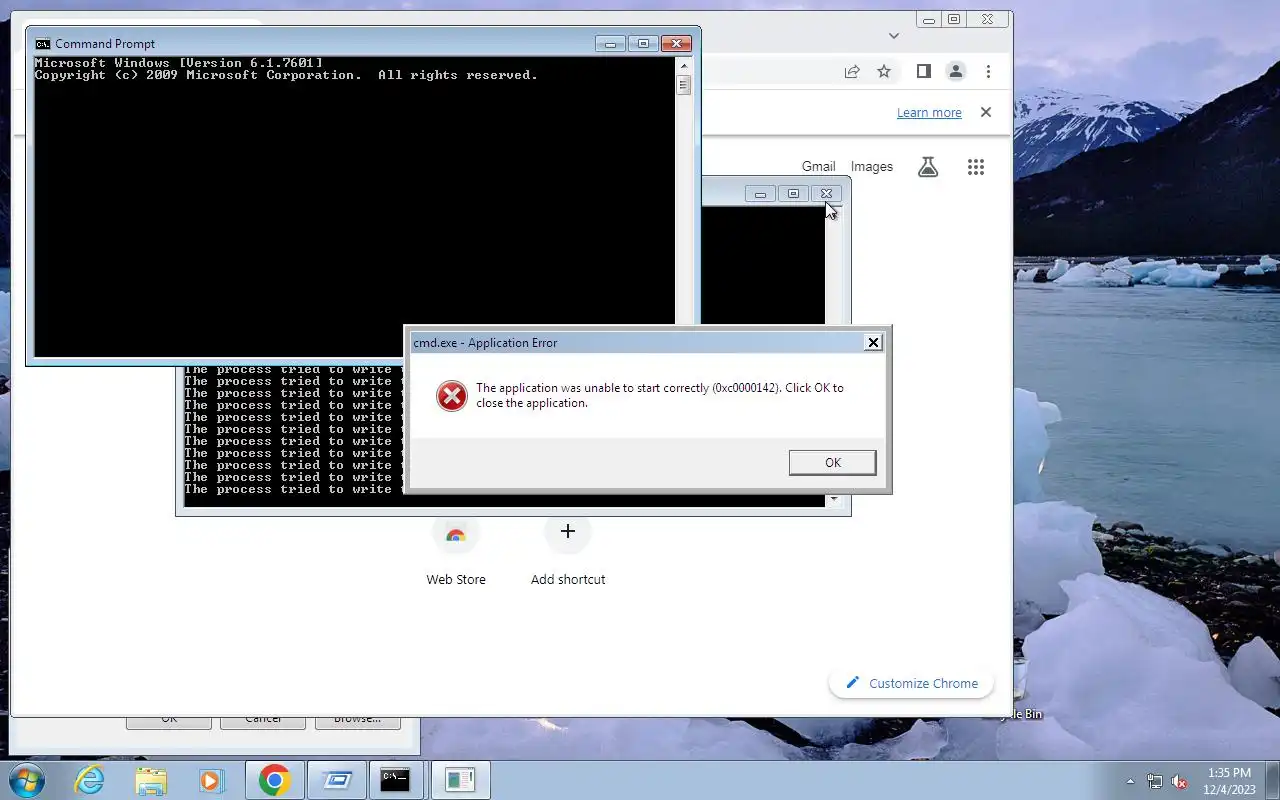Bookmark this tab with the star icon
The height and width of the screenshot is (800, 1280).
(x=884, y=72)
